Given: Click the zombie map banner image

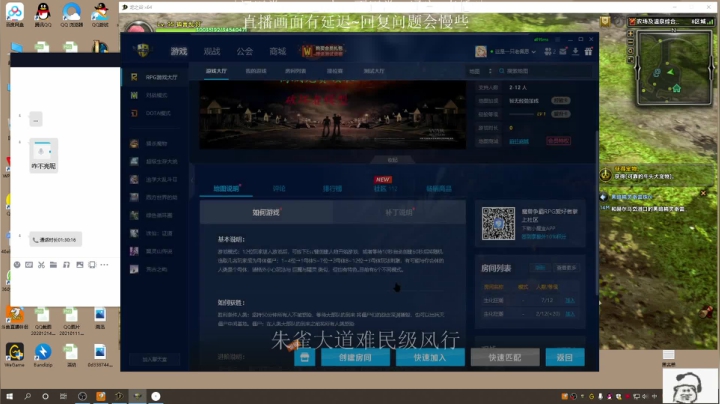Looking at the screenshot, I should 332,114.
